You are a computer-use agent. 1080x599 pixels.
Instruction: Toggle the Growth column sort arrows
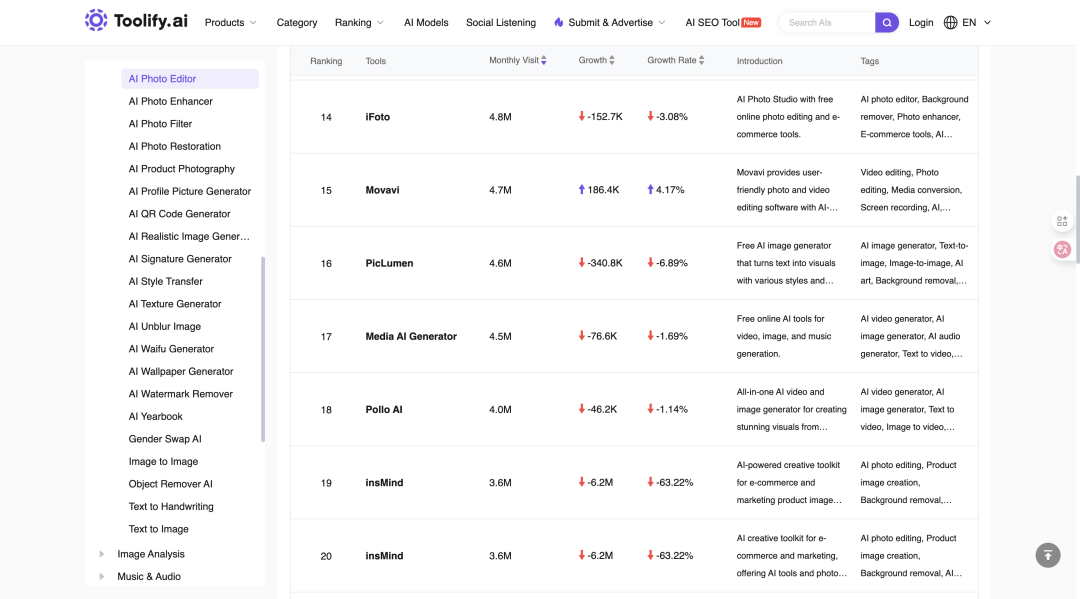point(612,61)
